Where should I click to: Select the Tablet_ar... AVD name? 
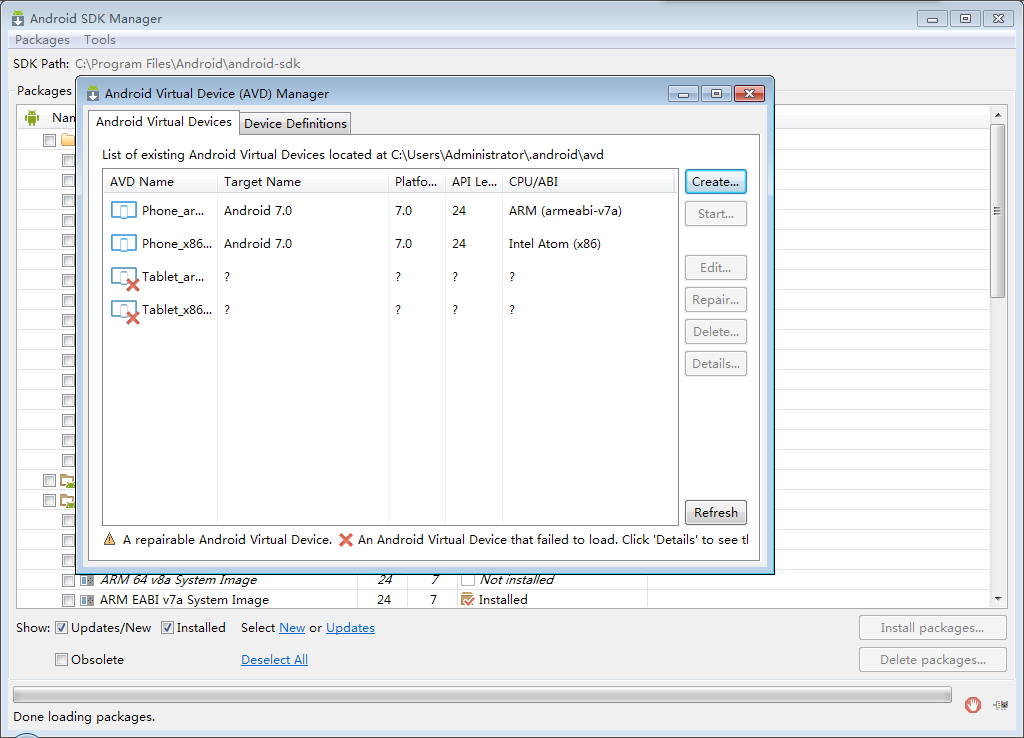point(173,277)
